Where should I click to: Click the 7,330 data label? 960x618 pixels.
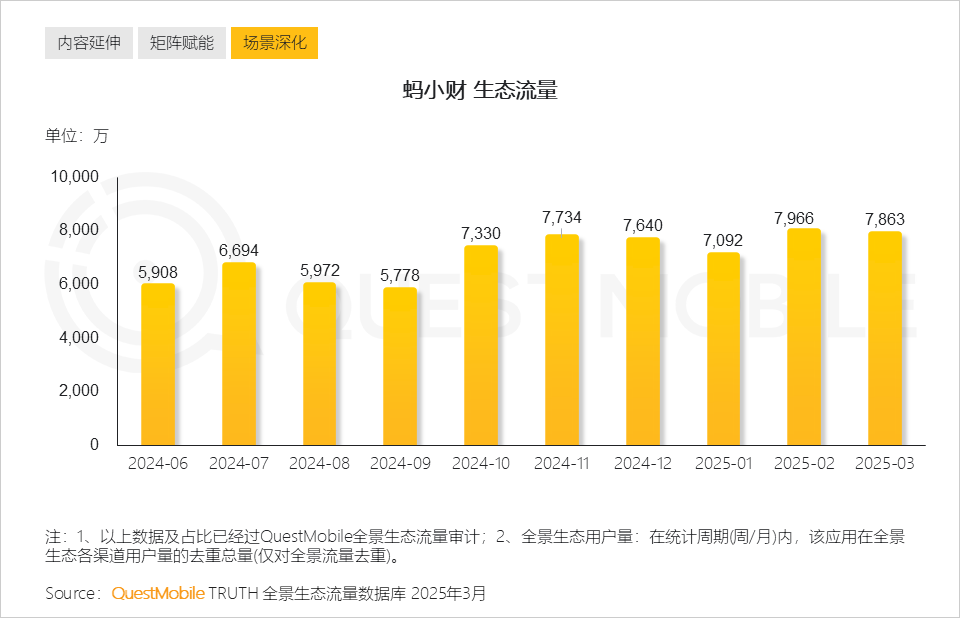[481, 233]
